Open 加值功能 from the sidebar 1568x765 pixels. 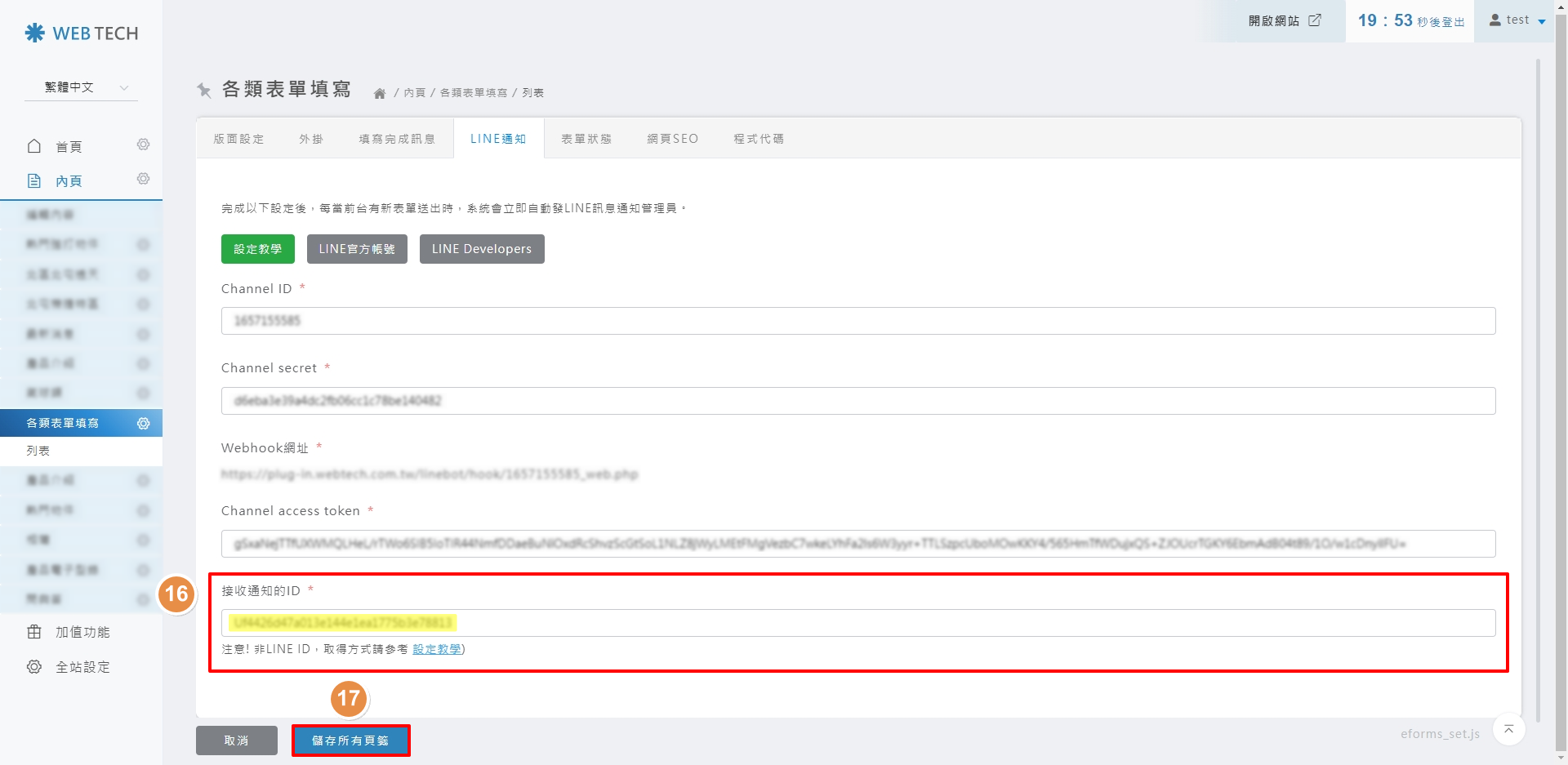coord(82,632)
